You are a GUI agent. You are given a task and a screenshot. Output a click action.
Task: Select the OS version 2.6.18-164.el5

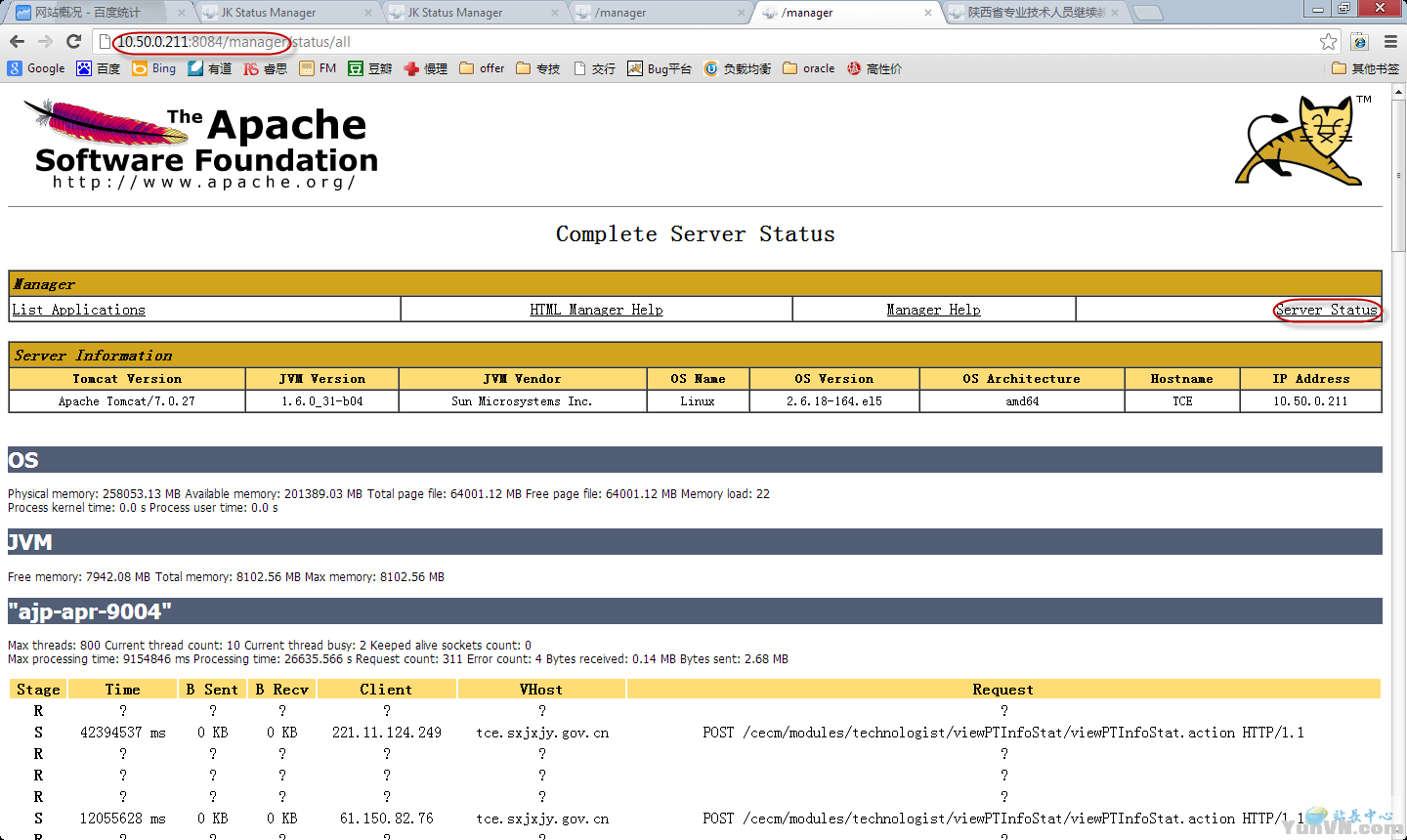tap(834, 401)
